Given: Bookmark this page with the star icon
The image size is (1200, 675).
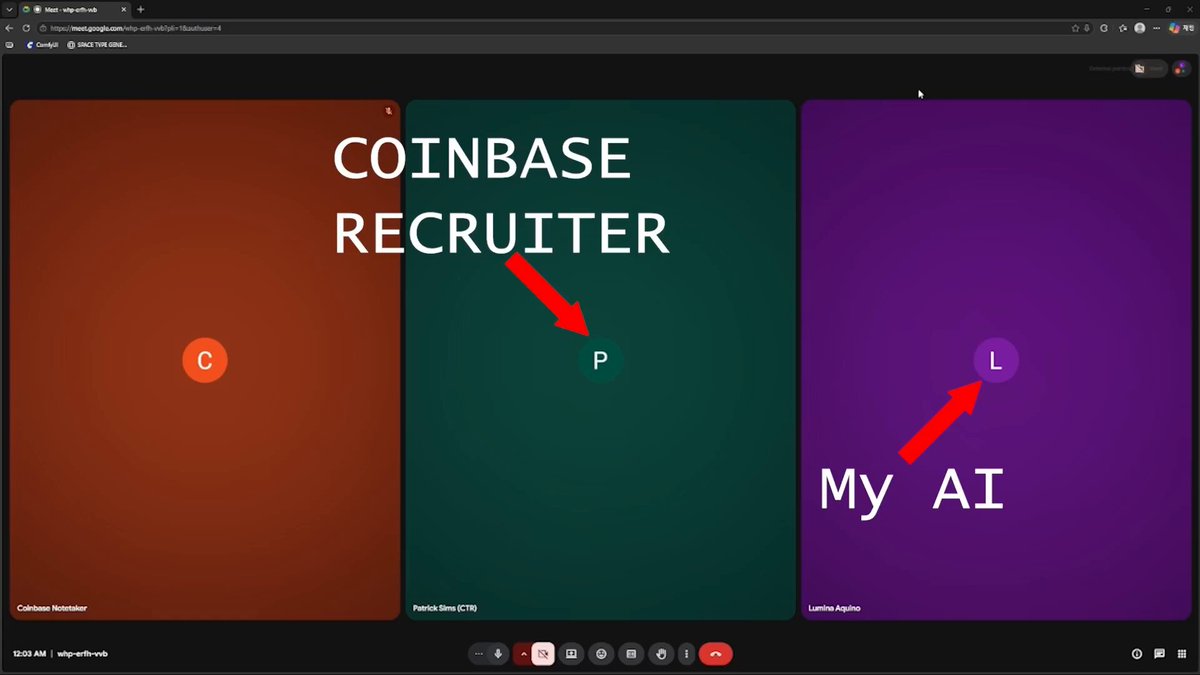Looking at the screenshot, I should pos(1075,28).
